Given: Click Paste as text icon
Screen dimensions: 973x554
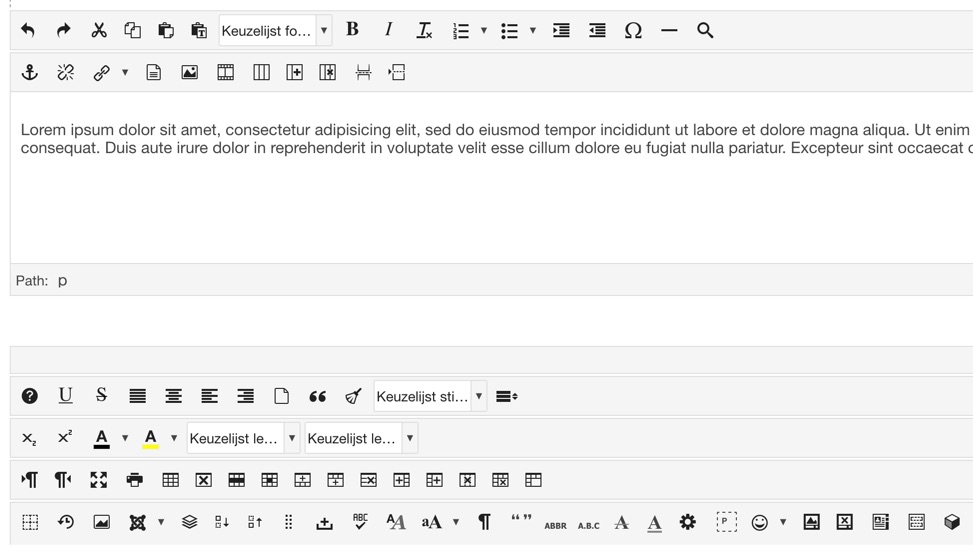Looking at the screenshot, I should pos(199,30).
